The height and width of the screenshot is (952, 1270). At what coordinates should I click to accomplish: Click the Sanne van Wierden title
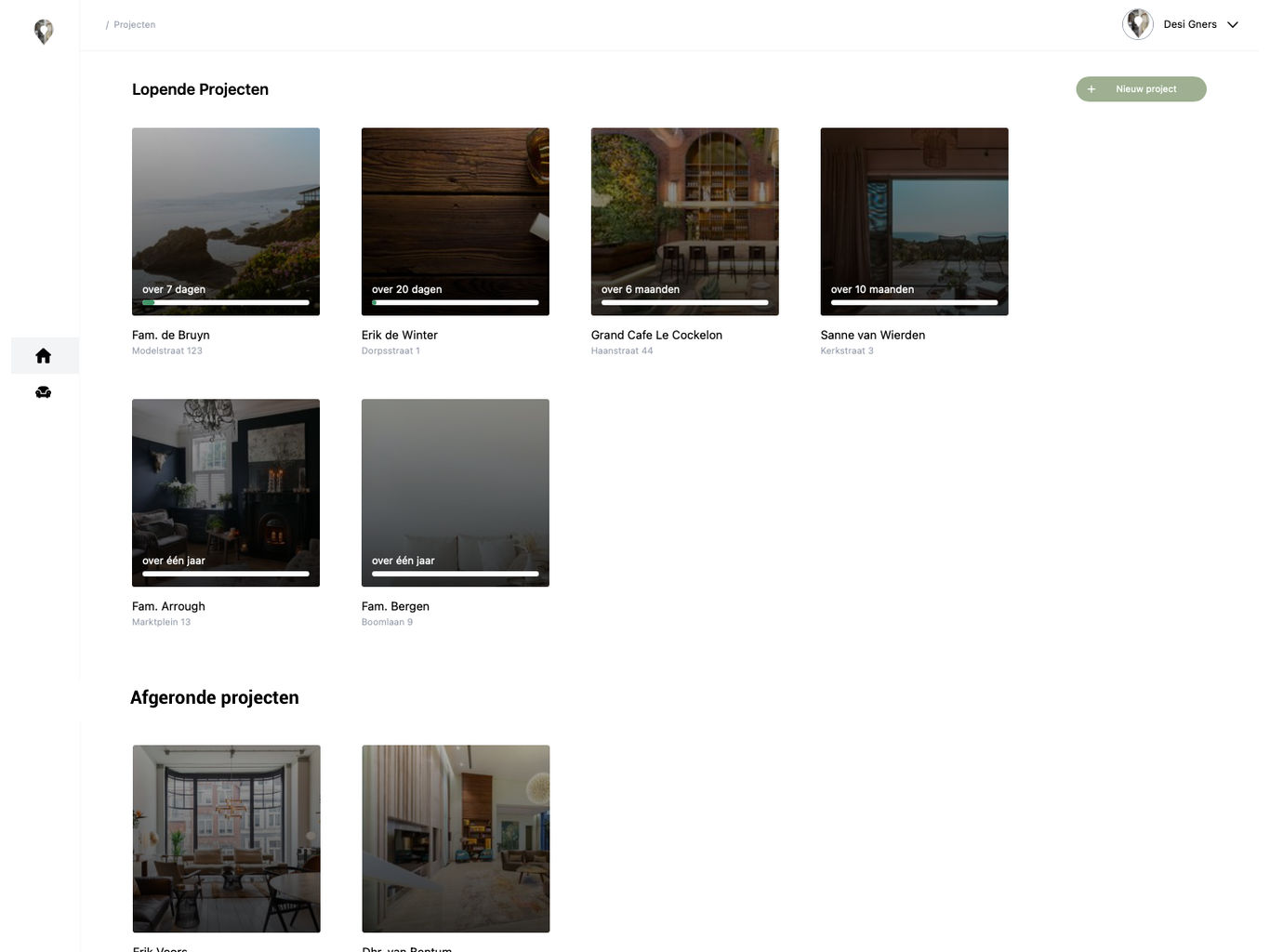[x=873, y=335]
